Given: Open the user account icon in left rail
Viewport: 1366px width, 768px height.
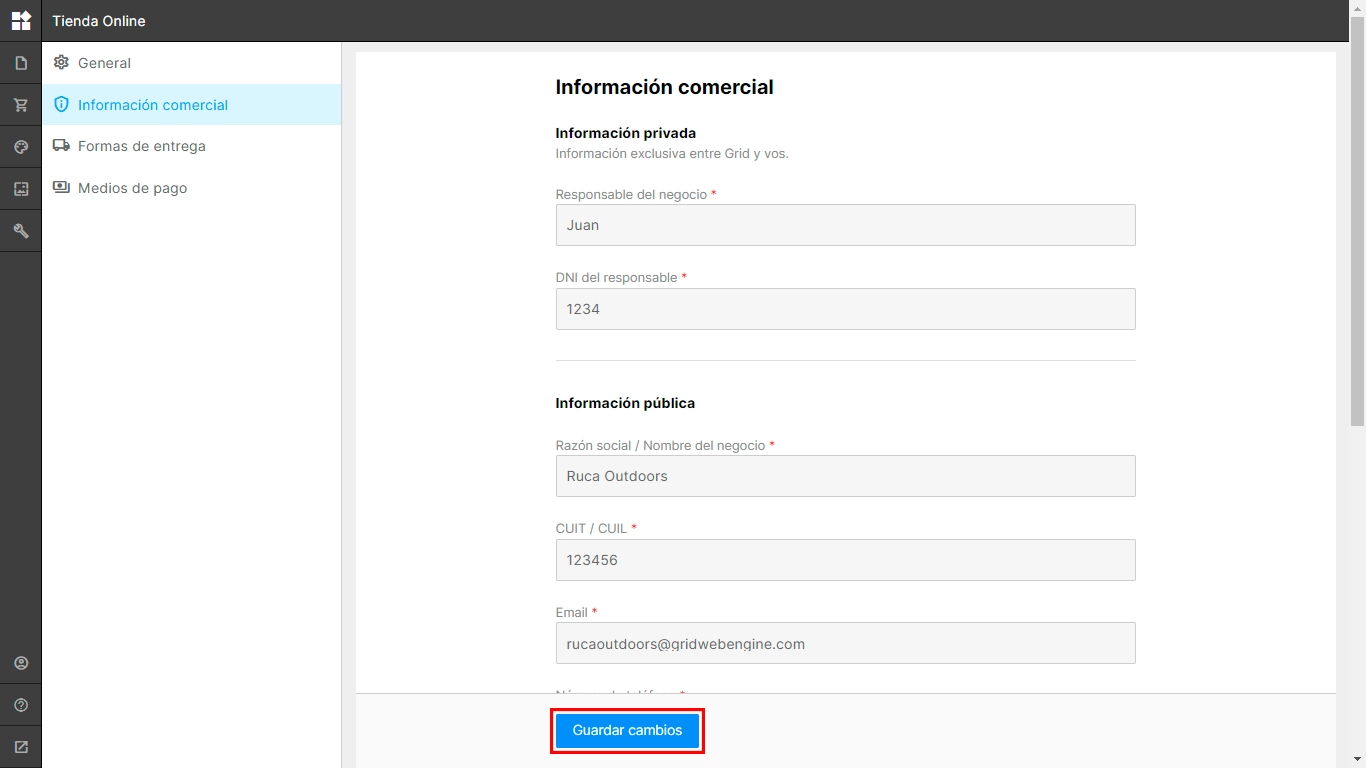Looking at the screenshot, I should tap(21, 663).
